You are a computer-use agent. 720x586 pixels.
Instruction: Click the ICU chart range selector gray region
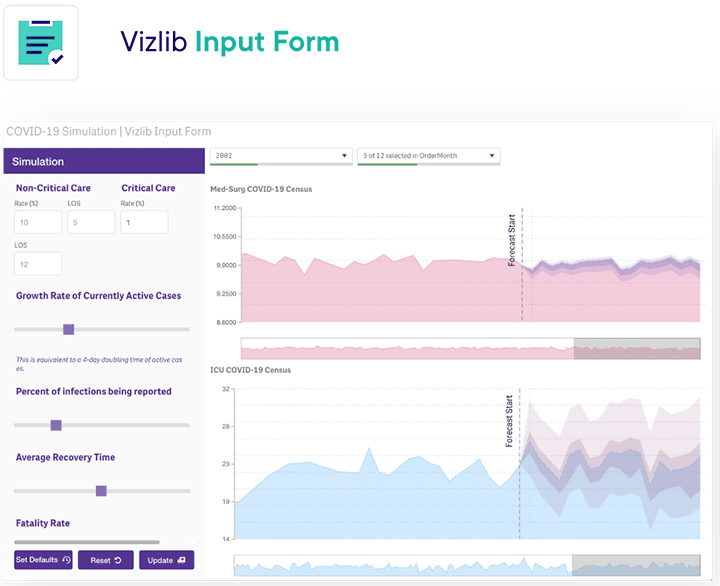coord(636,565)
